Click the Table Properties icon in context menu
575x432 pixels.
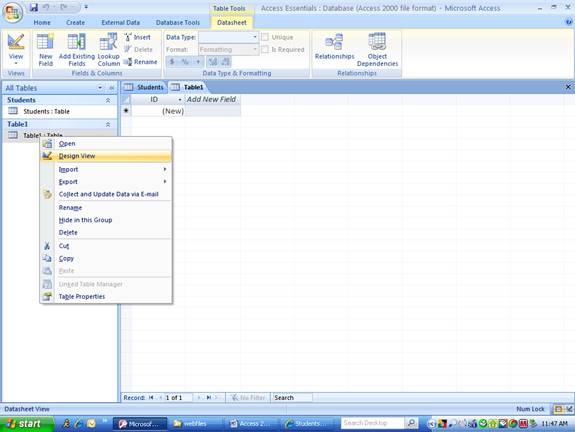coord(47,296)
